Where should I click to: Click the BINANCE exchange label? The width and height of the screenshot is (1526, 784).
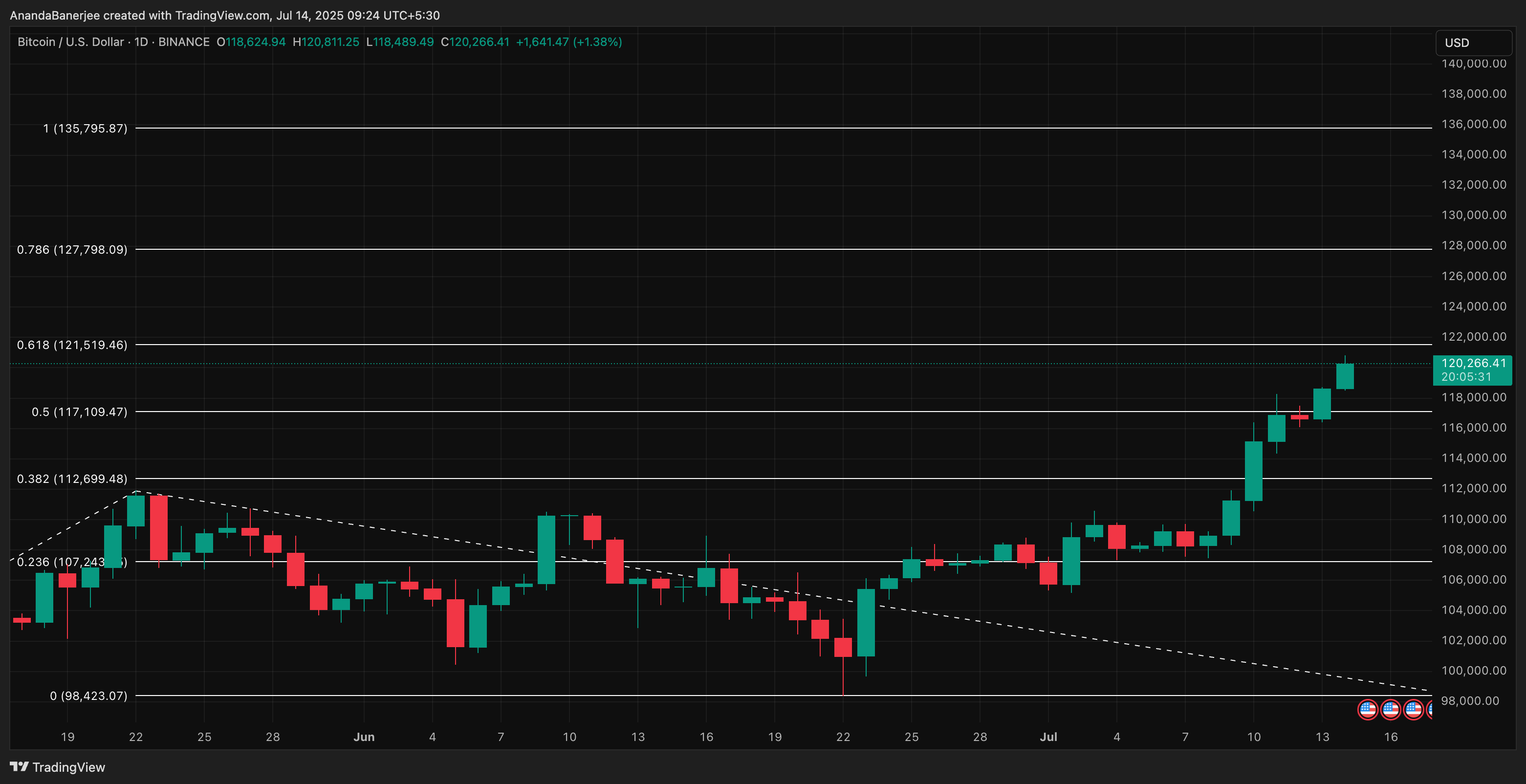click(185, 42)
